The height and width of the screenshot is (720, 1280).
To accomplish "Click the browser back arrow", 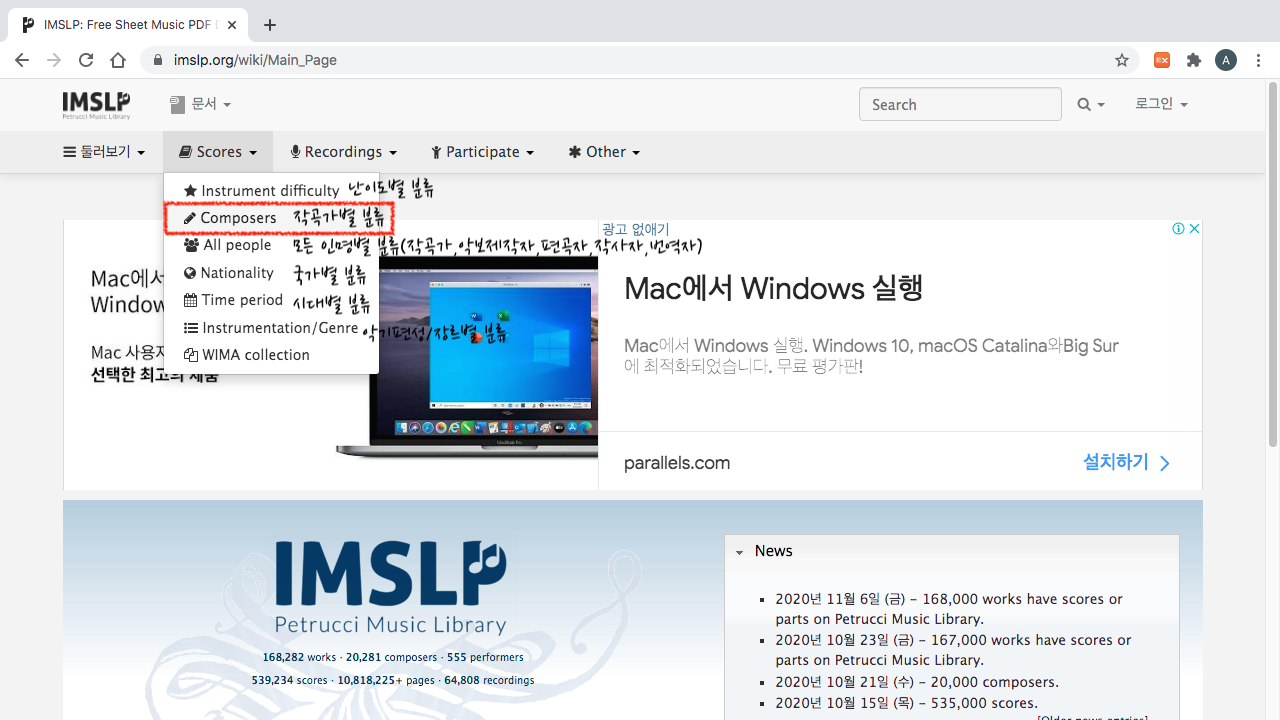I will (x=22, y=60).
